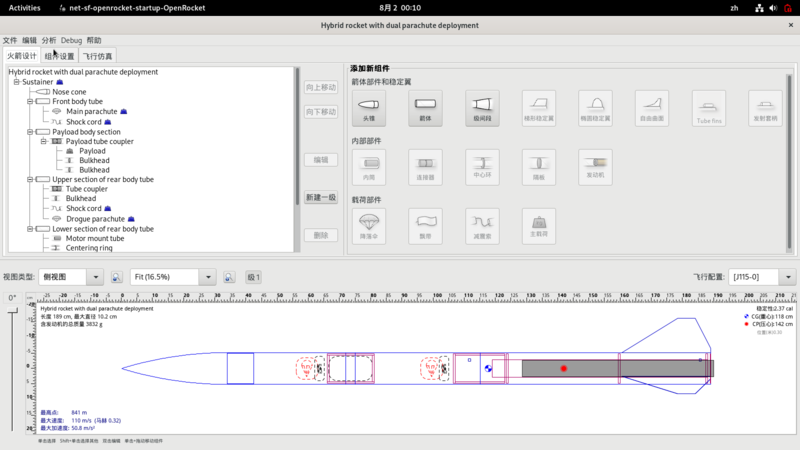The width and height of the screenshot is (800, 450).
Task: Click the 新建一级 button
Action: coord(320,197)
